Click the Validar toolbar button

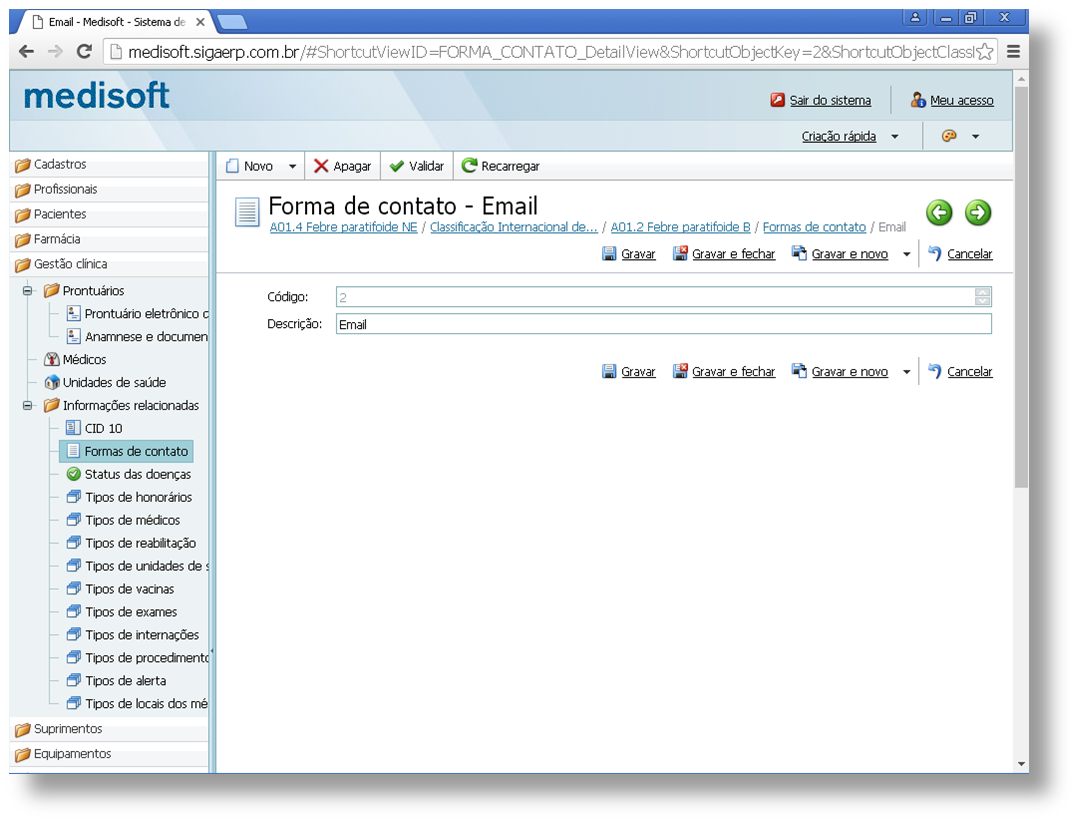(417, 166)
